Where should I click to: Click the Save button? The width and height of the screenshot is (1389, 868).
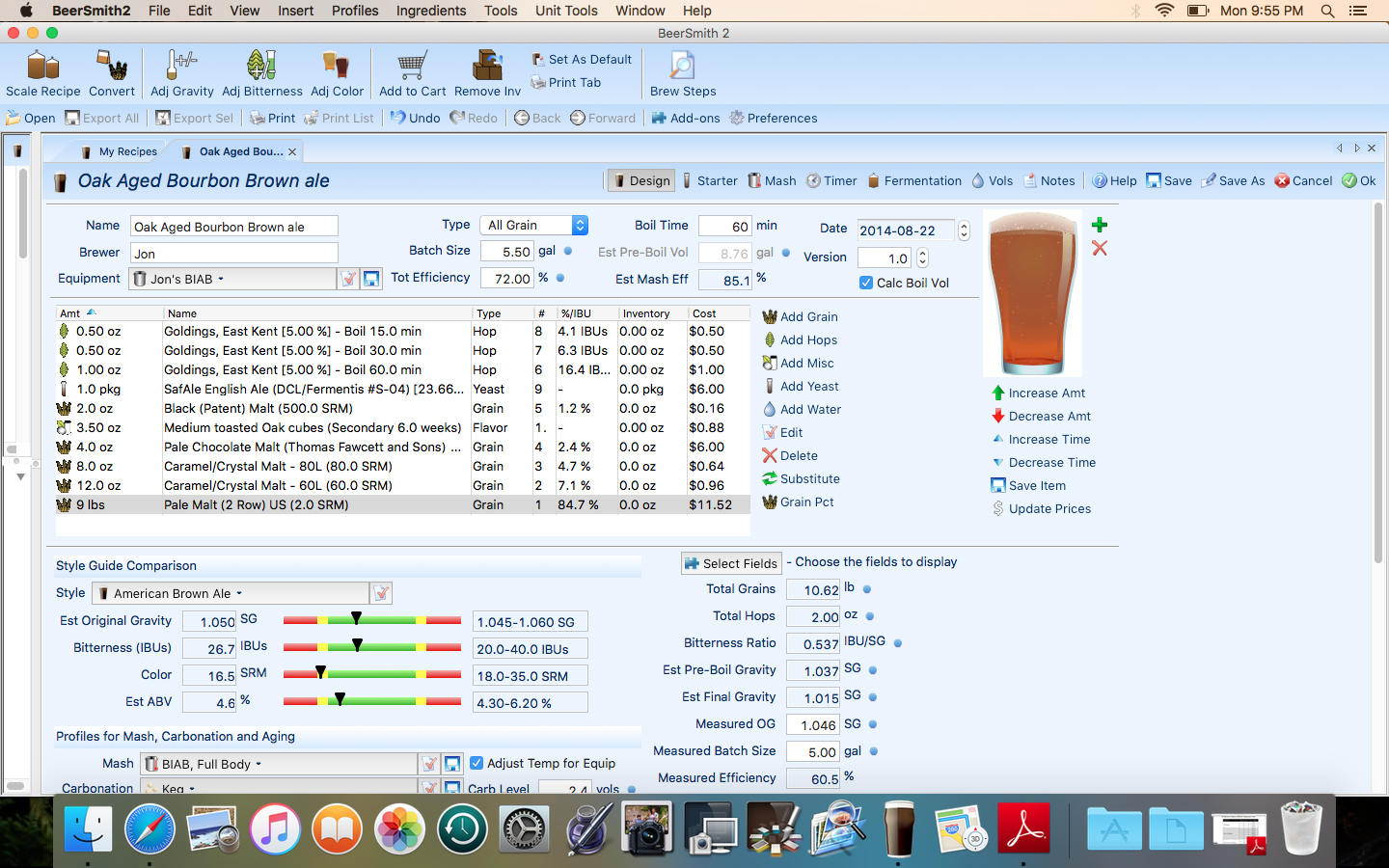[x=1168, y=180]
